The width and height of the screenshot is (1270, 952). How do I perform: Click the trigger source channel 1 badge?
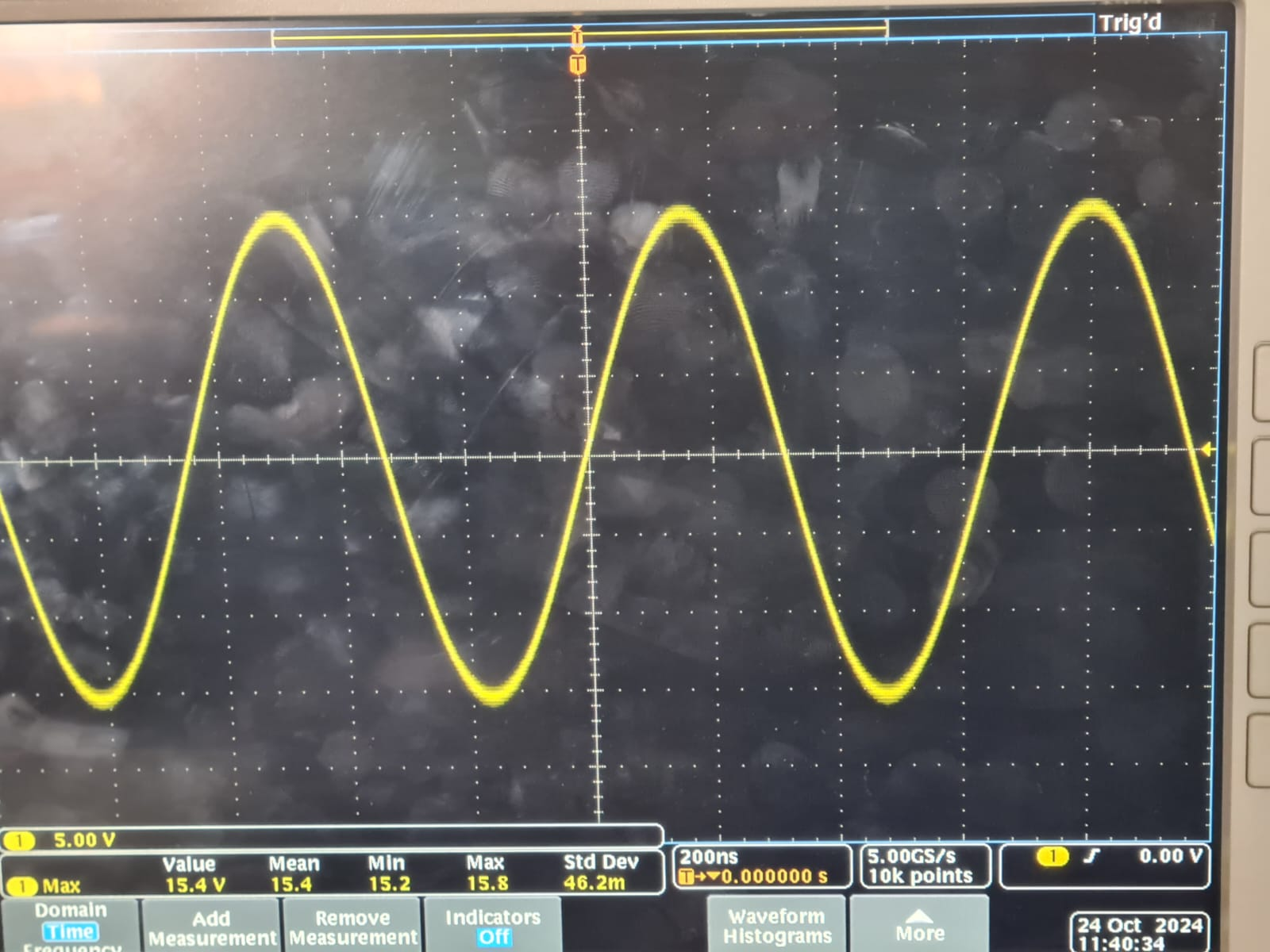pos(1052,856)
